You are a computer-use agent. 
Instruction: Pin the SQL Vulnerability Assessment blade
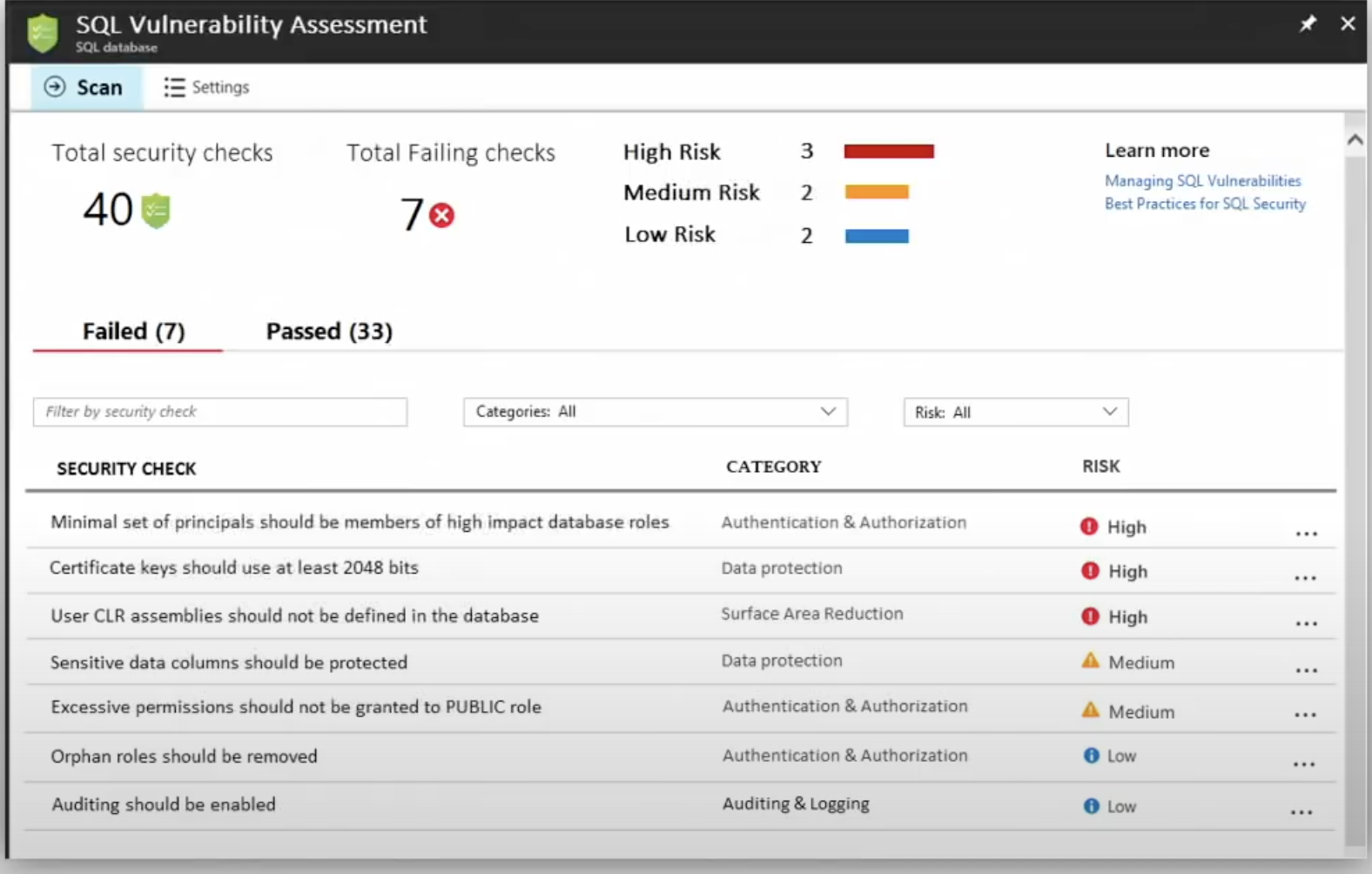point(1308,24)
